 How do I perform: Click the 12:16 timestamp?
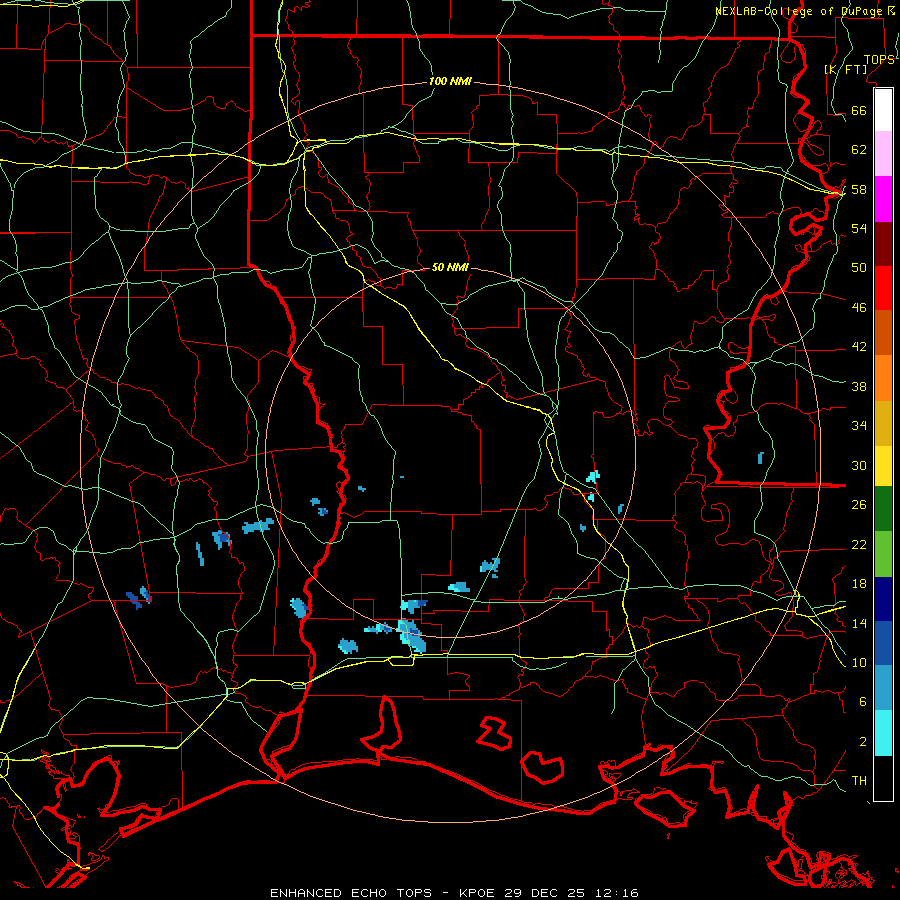click(615, 893)
